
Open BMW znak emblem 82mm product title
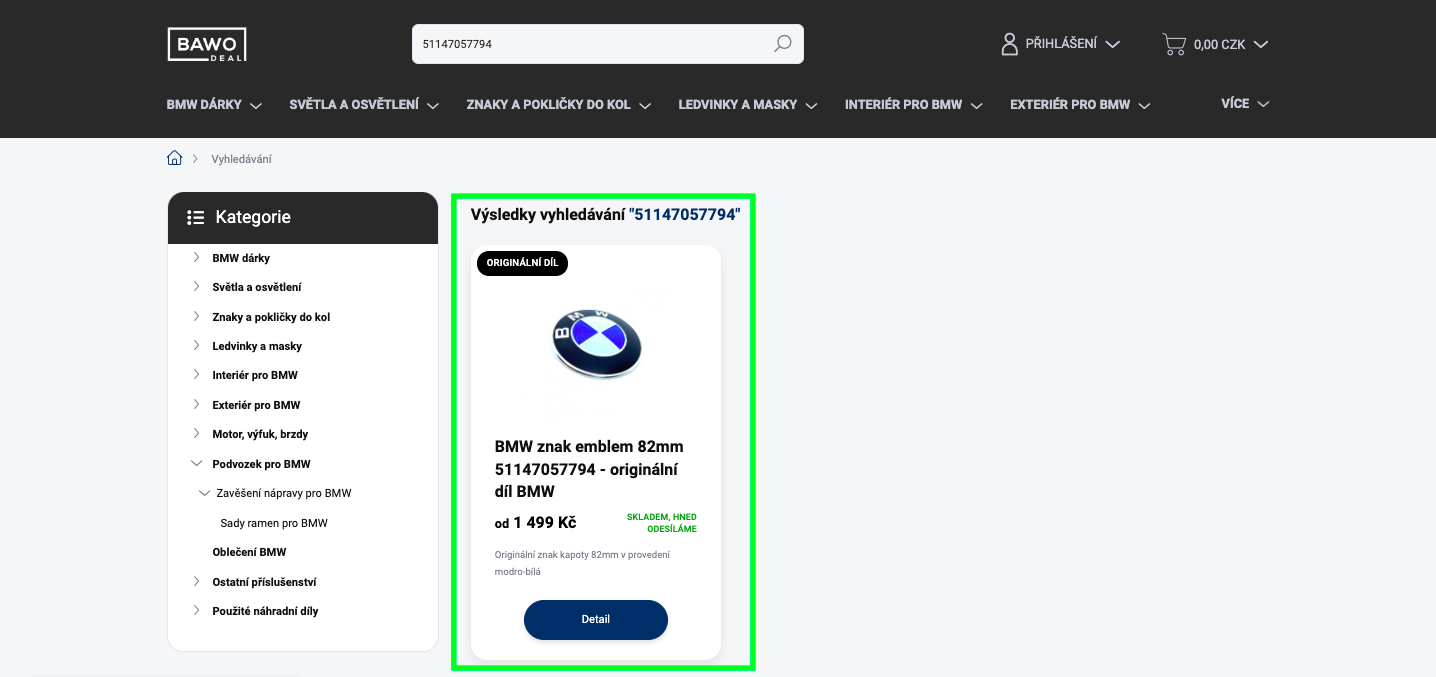point(589,469)
